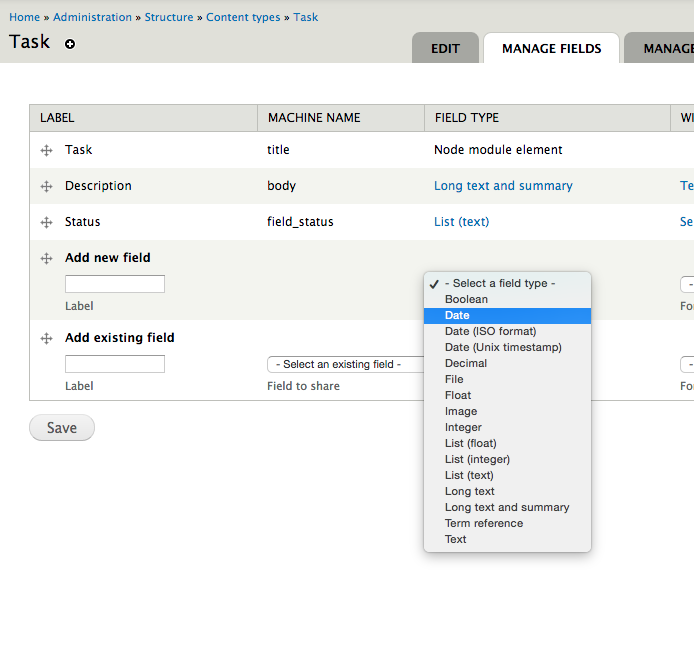694x664 pixels.
Task: Choose Term reference field type
Action: 507,523
